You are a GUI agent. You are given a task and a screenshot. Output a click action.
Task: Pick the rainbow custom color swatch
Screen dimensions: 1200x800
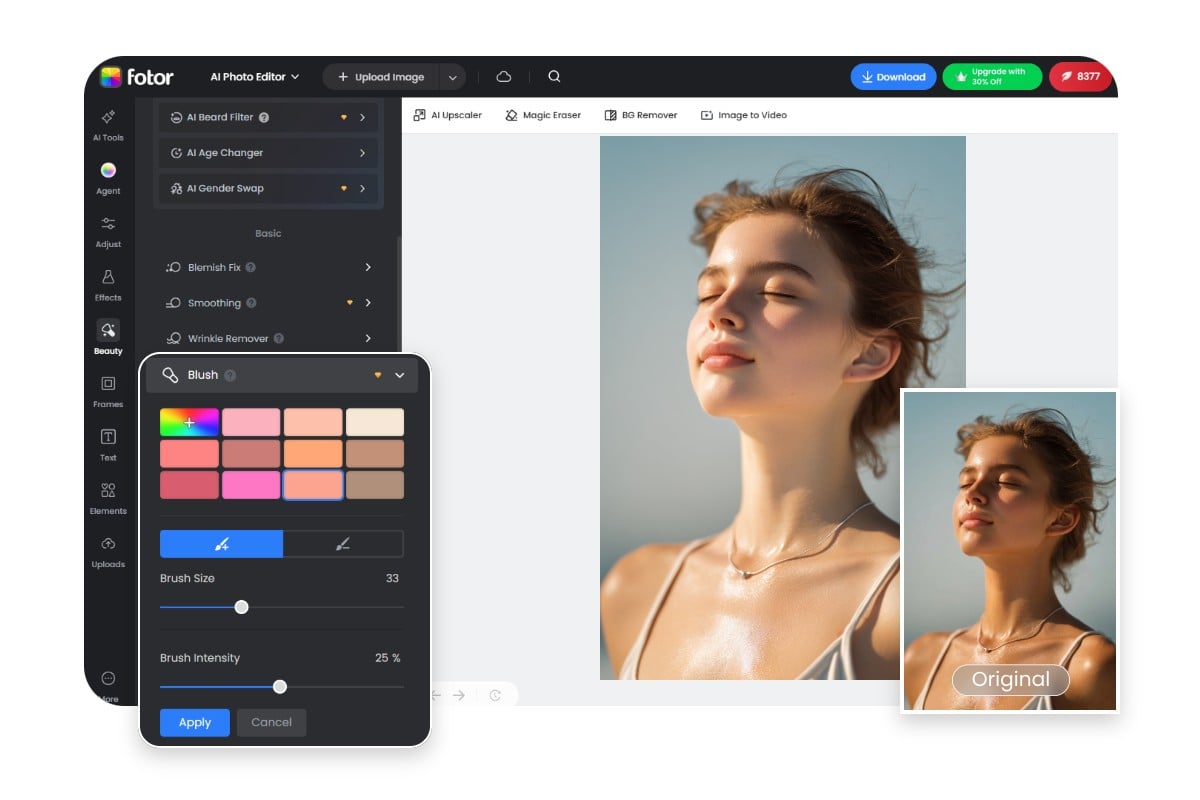[x=188, y=421]
